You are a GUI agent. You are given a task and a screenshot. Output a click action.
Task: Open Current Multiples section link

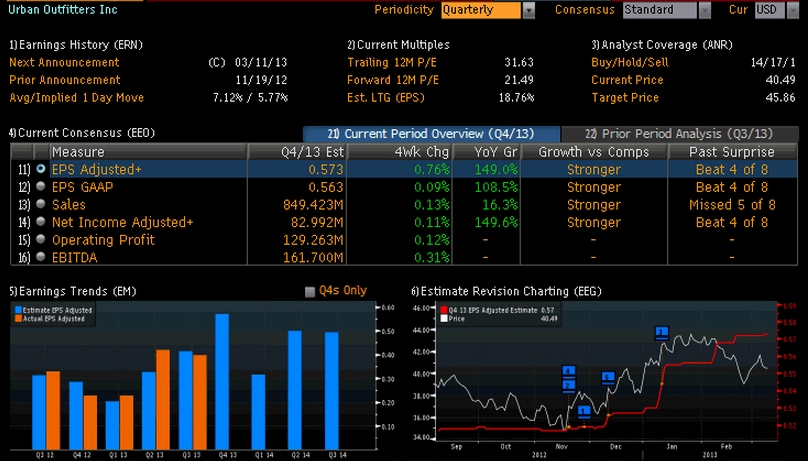[398, 45]
